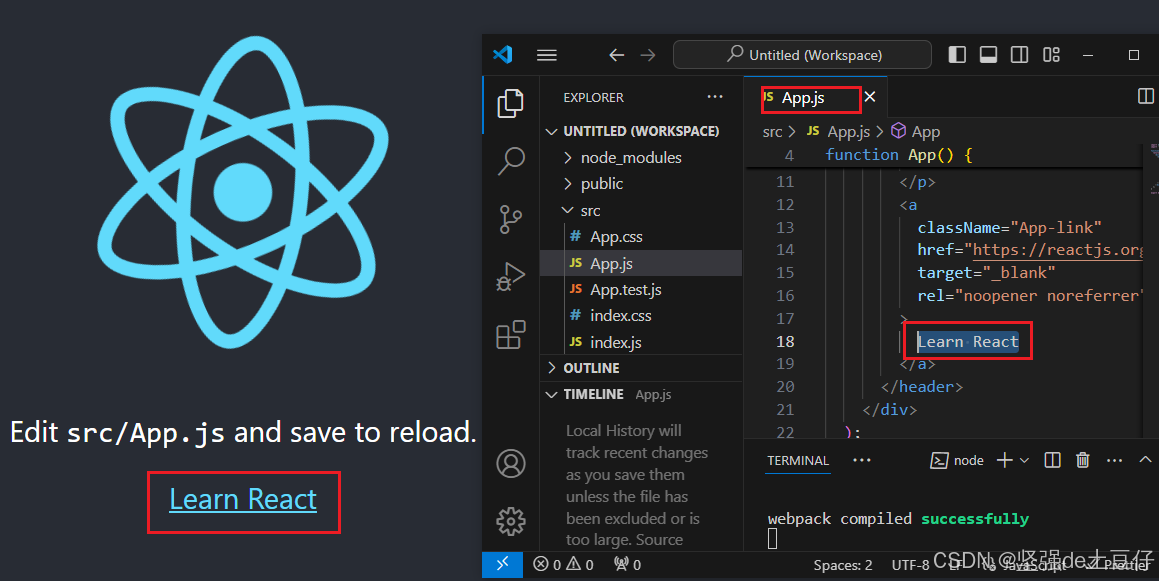The width and height of the screenshot is (1159, 581).
Task: Click the Learn React link in browser
Action: tap(243, 500)
